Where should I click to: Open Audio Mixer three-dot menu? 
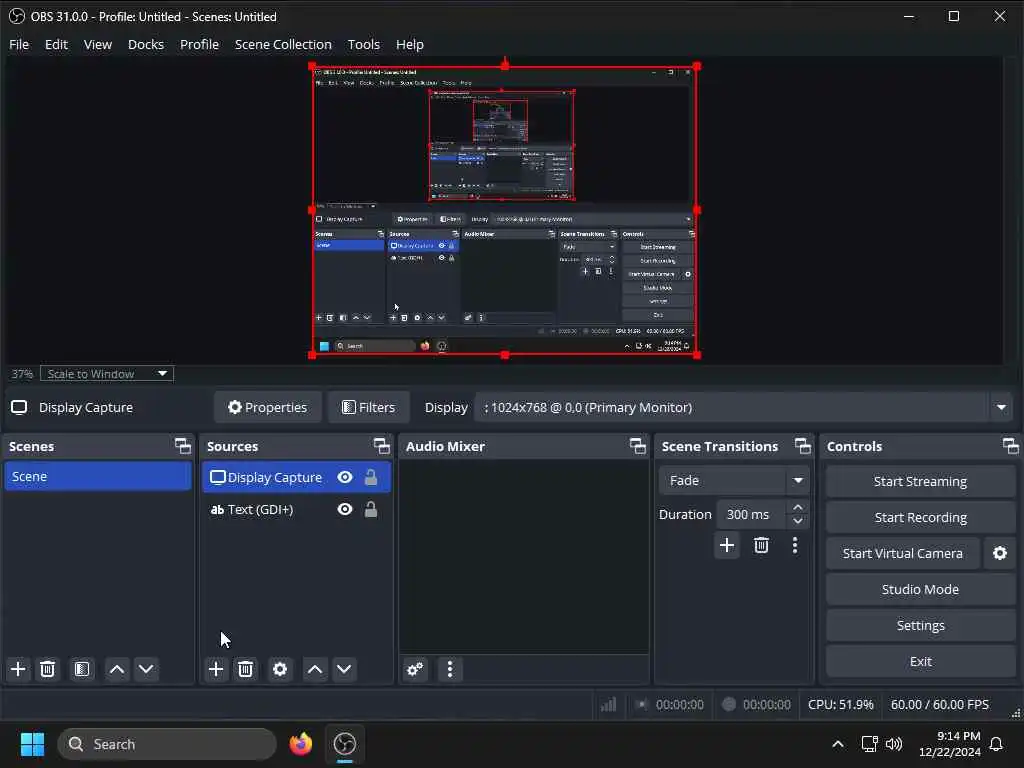point(450,669)
